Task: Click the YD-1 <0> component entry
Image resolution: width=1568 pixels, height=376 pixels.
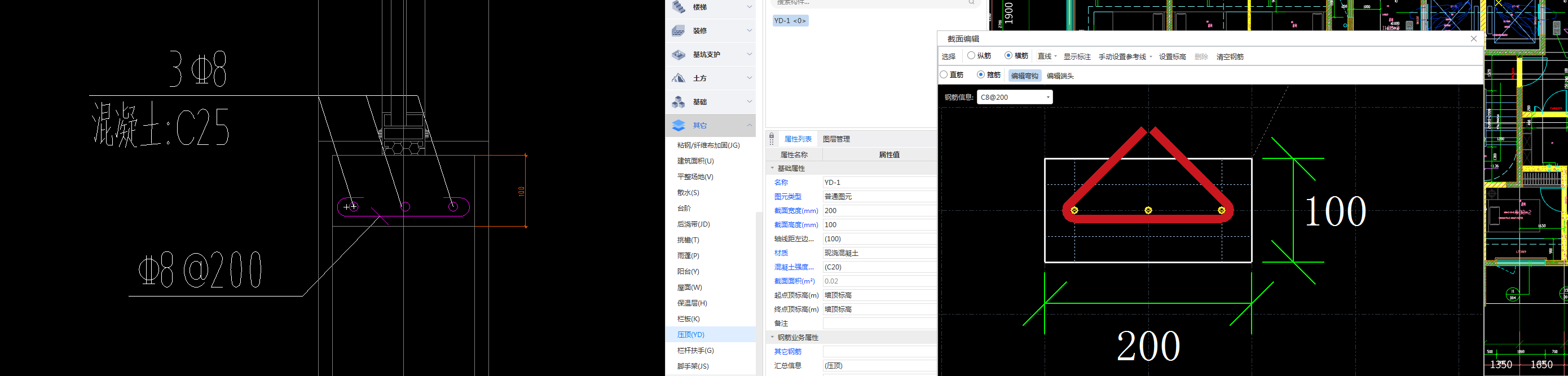Action: [x=790, y=21]
